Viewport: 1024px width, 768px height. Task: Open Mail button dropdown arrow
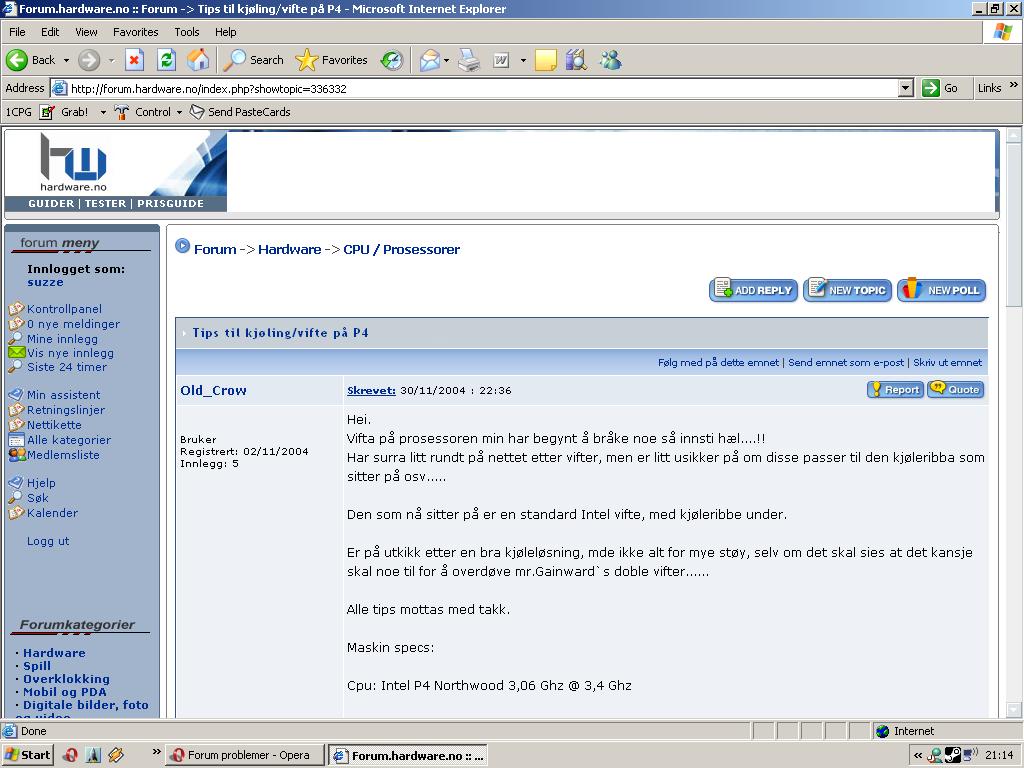pos(447,60)
